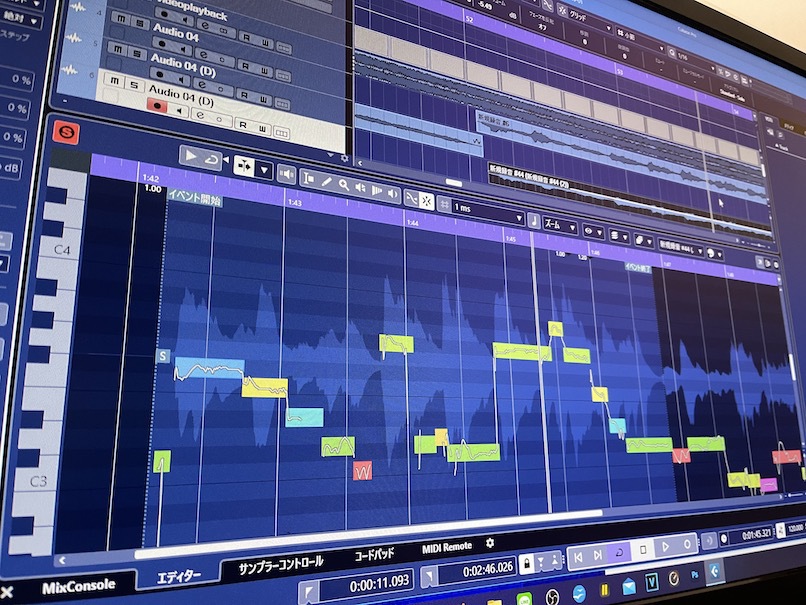Open LINE from the Windows taskbar
The image size is (806, 605).
coord(524,599)
